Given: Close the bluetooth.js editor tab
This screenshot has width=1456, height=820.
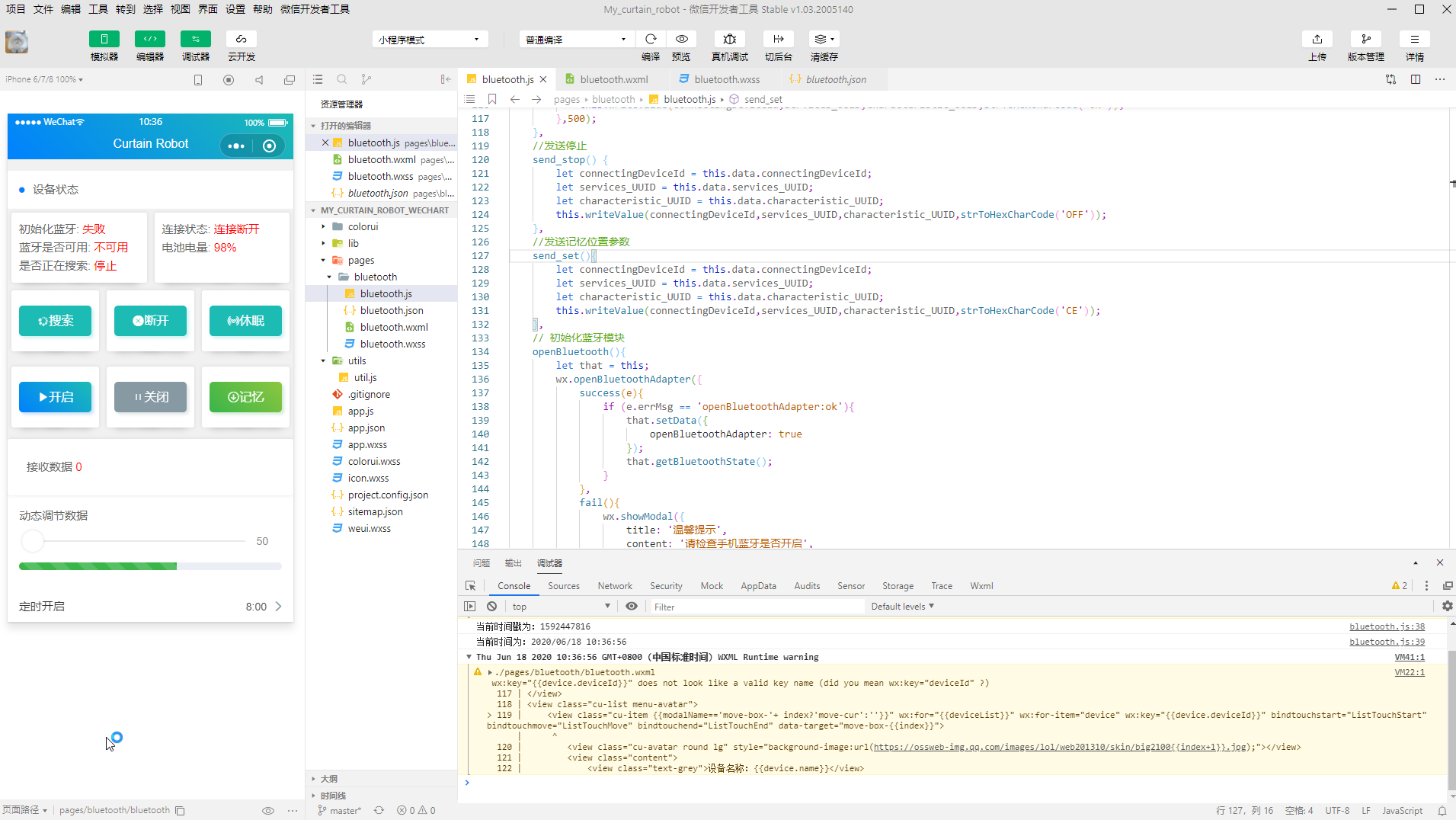Looking at the screenshot, I should 543,79.
